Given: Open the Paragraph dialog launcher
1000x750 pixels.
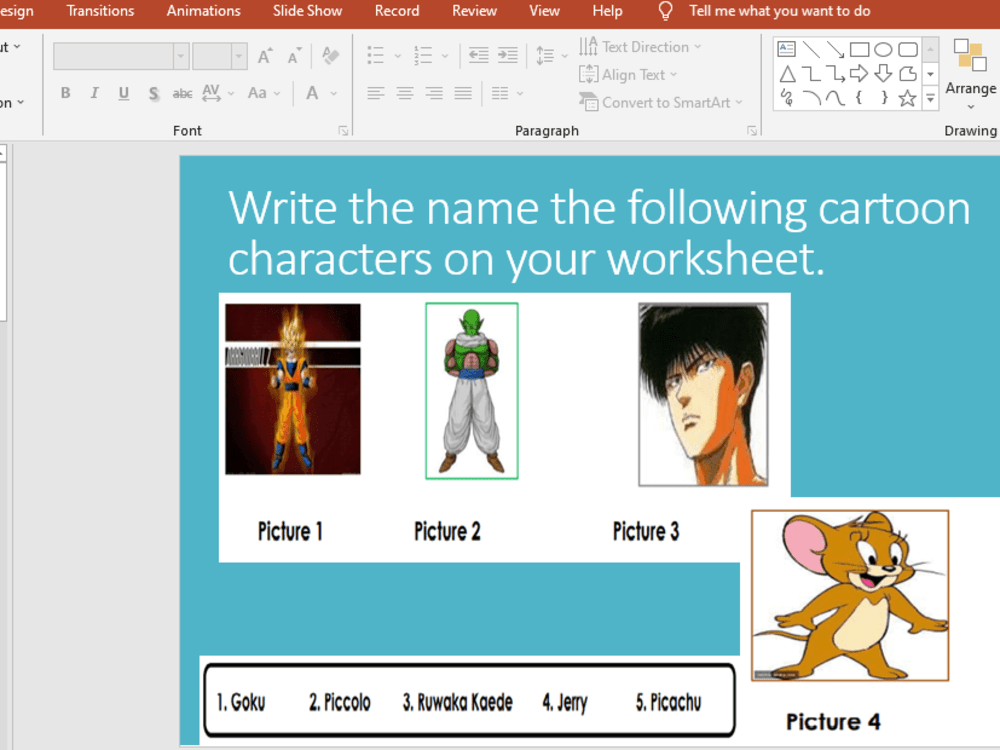Looking at the screenshot, I should (752, 131).
